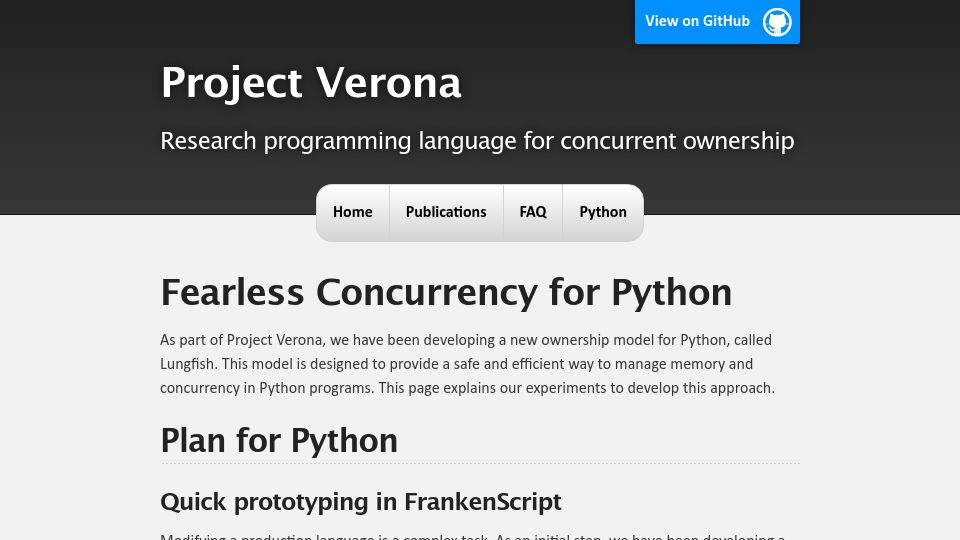Screen dimensions: 960x540
Task: Click the Plan for Python heading
Action: tap(279, 440)
